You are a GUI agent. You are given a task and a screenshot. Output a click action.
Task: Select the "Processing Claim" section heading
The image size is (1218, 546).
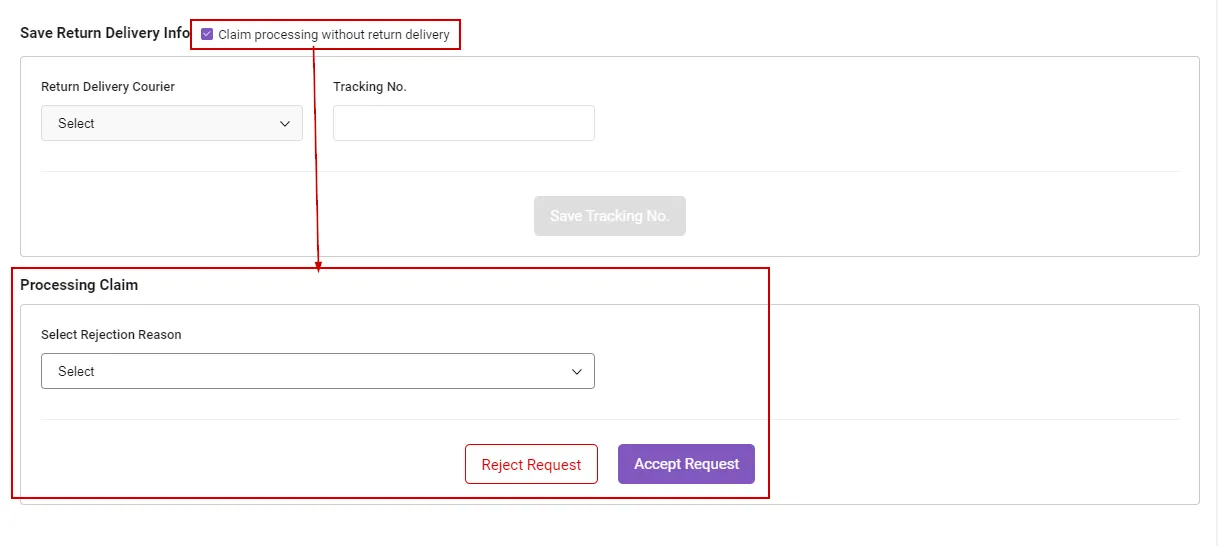(79, 285)
